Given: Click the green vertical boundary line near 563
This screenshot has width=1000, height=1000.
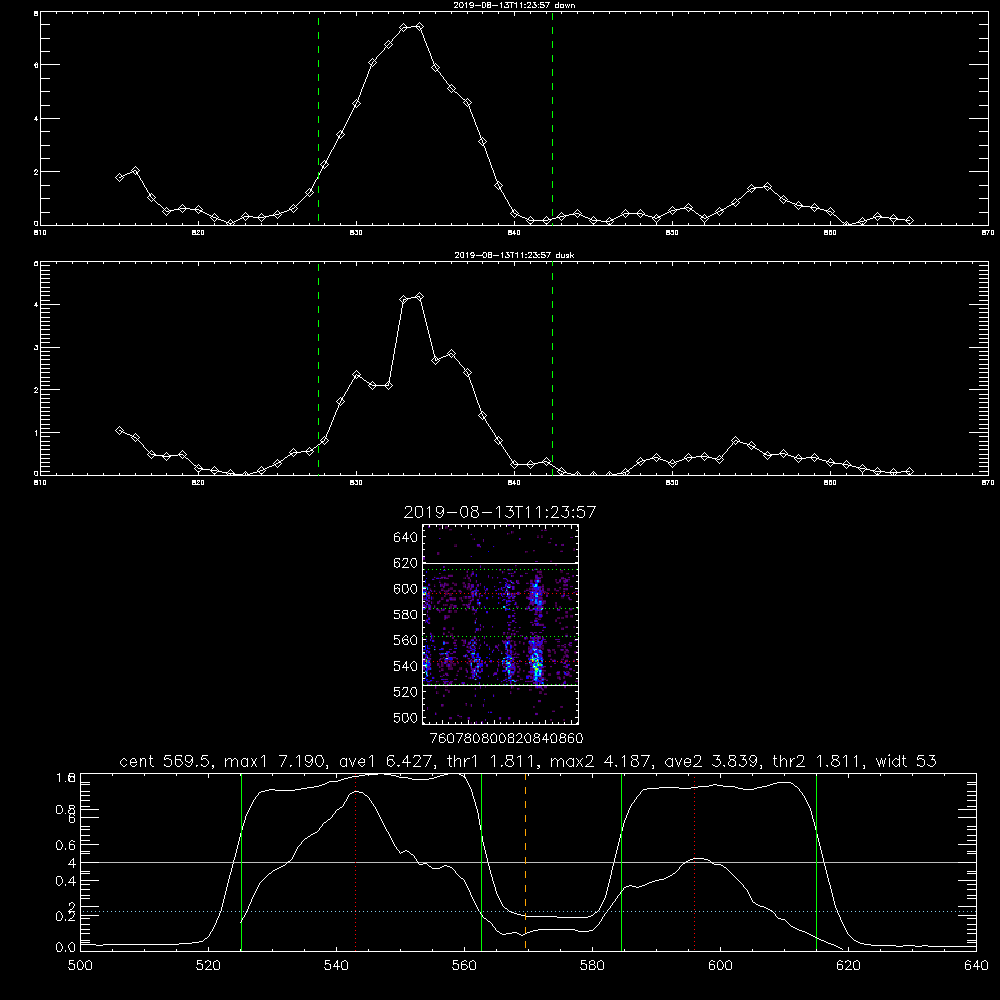Looking at the screenshot, I should [482, 862].
